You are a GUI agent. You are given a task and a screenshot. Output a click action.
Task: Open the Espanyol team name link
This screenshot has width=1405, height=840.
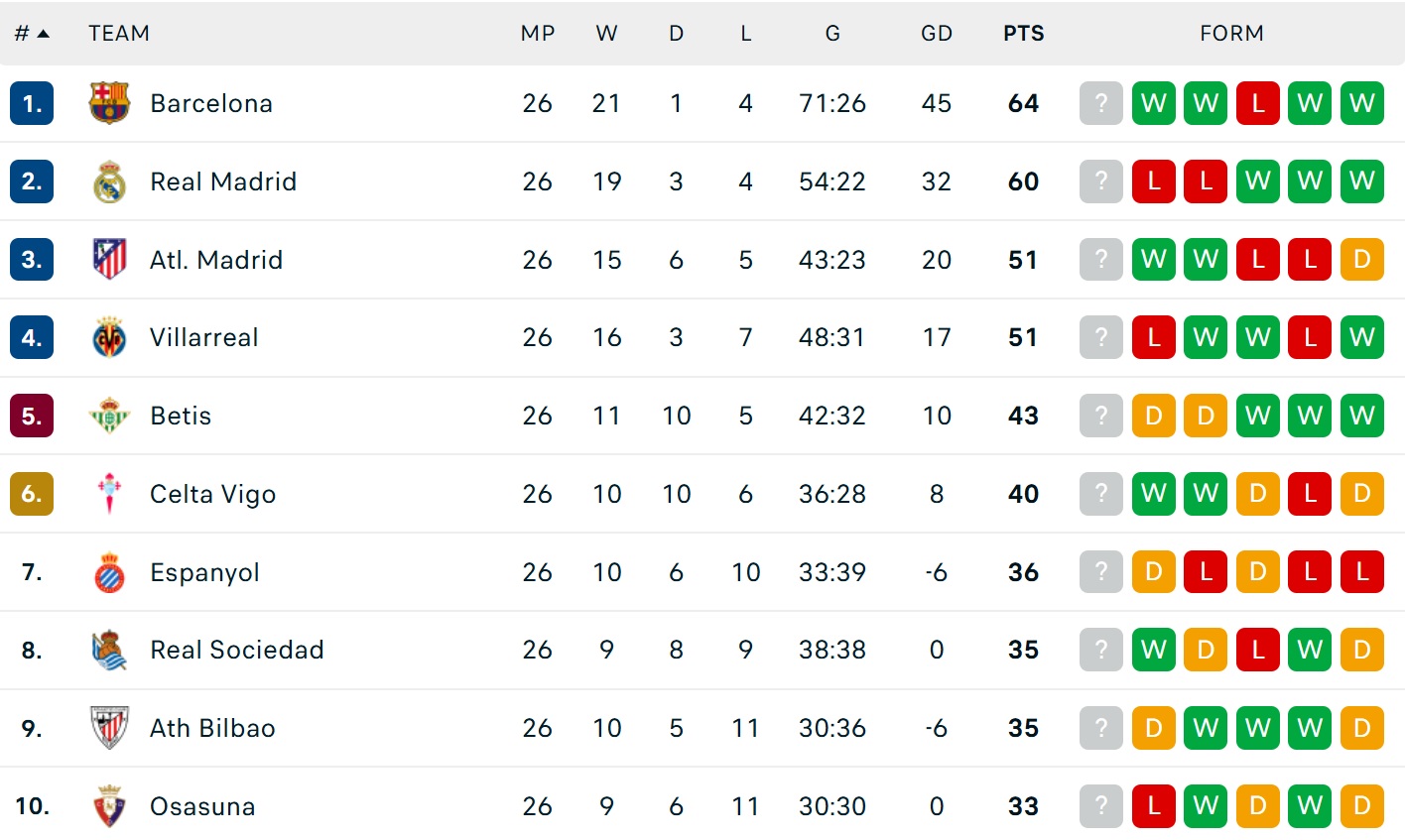(204, 572)
